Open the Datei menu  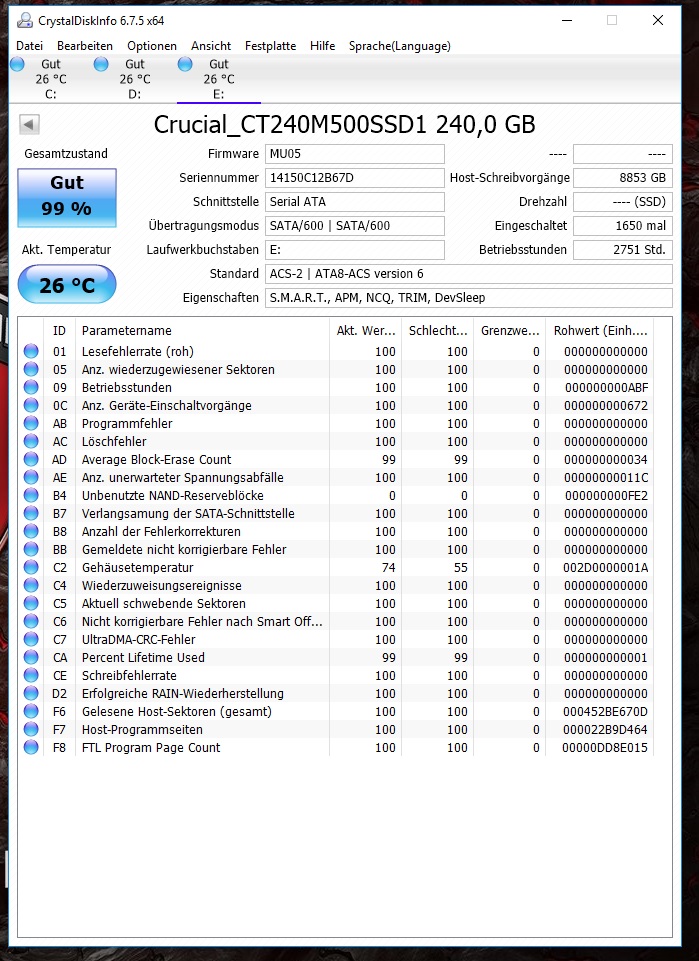click(29, 46)
